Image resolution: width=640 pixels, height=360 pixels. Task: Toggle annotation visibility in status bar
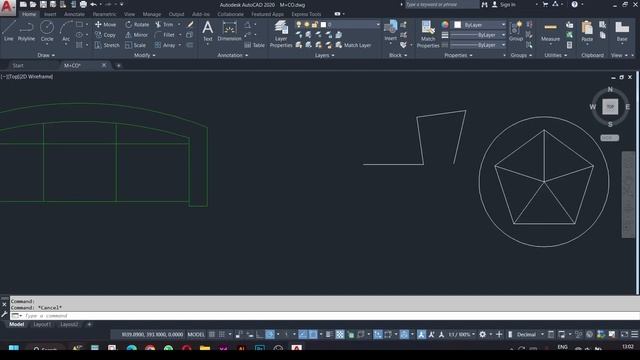coord(421,334)
